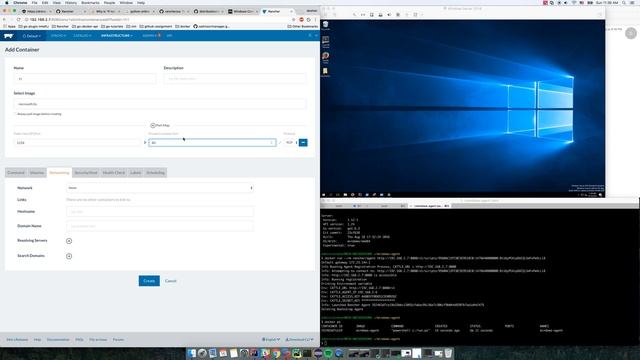Viewport: 640px width, 360px height.
Task: Click the Rancher cow logo
Action: point(8,36)
